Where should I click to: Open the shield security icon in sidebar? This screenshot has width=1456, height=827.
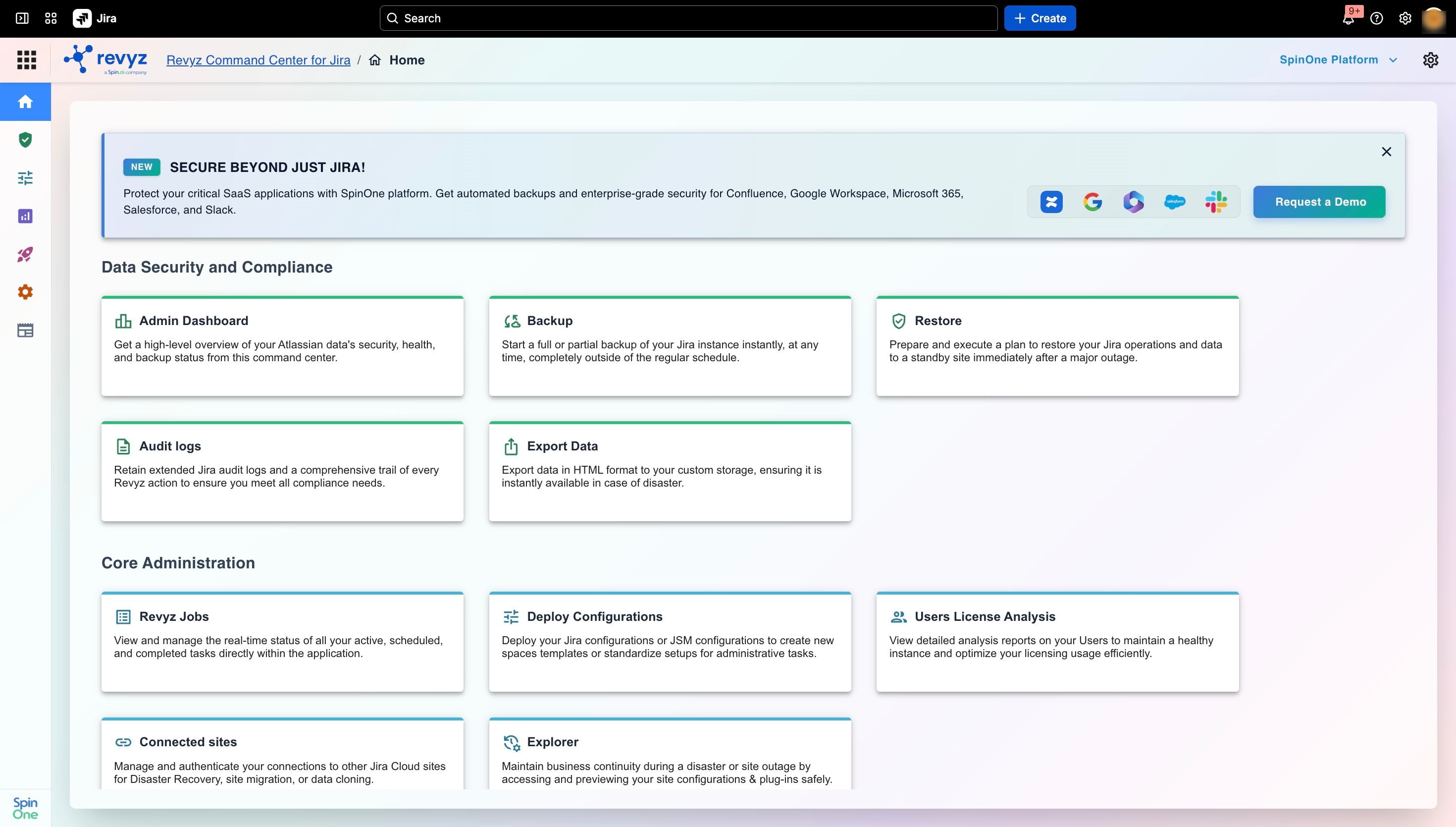coord(26,140)
